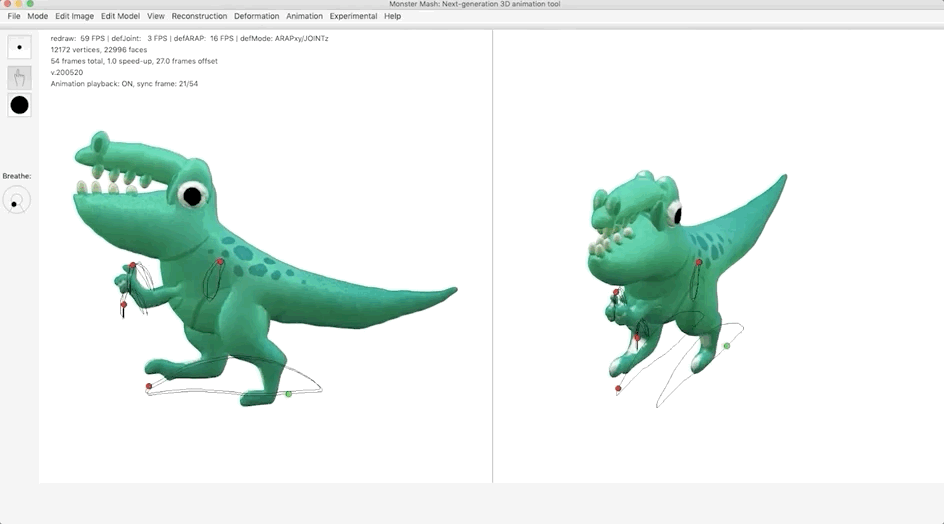
Task: Open the File menu
Action: [x=14, y=16]
